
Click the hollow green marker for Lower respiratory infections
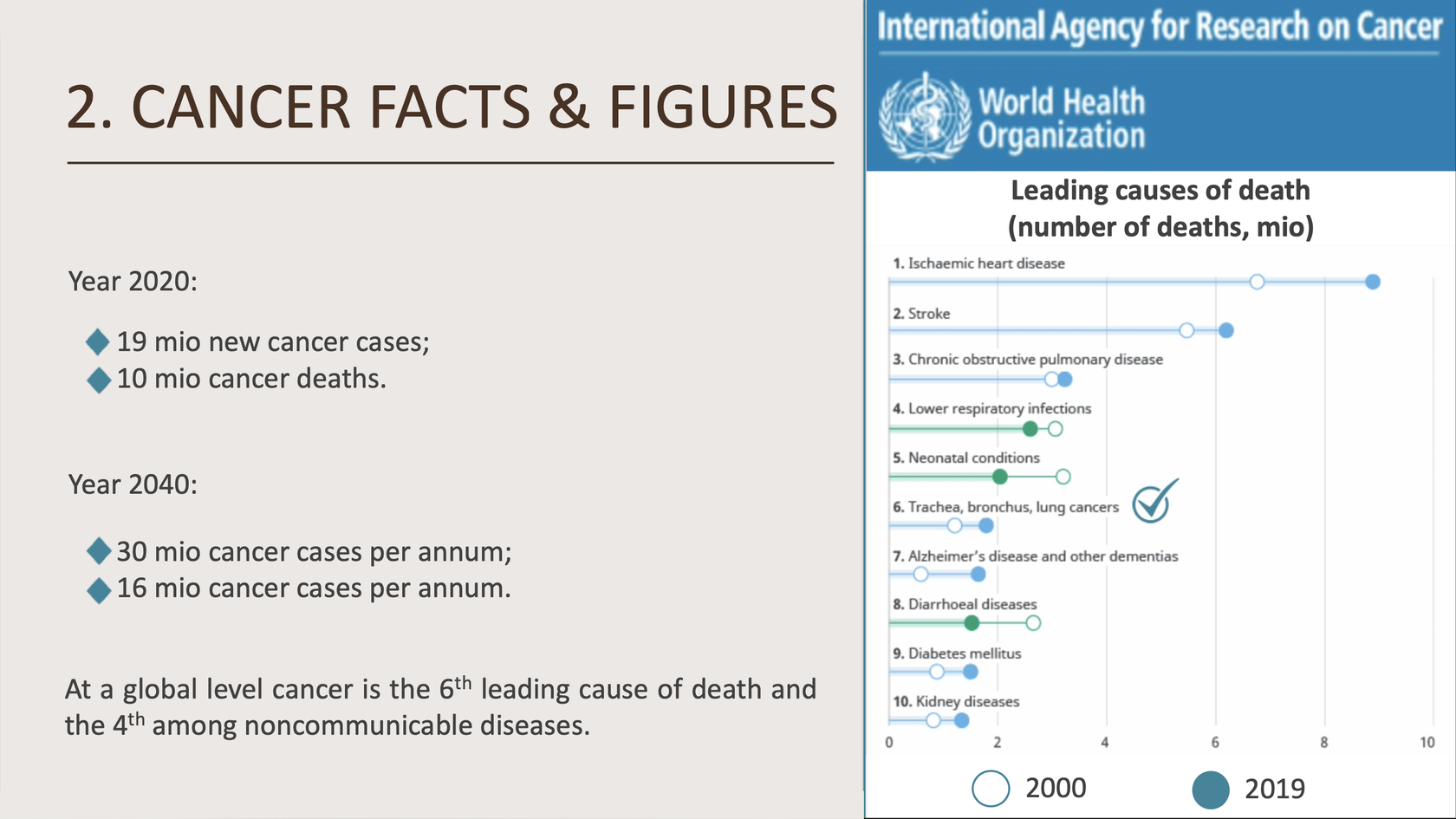[1055, 428]
